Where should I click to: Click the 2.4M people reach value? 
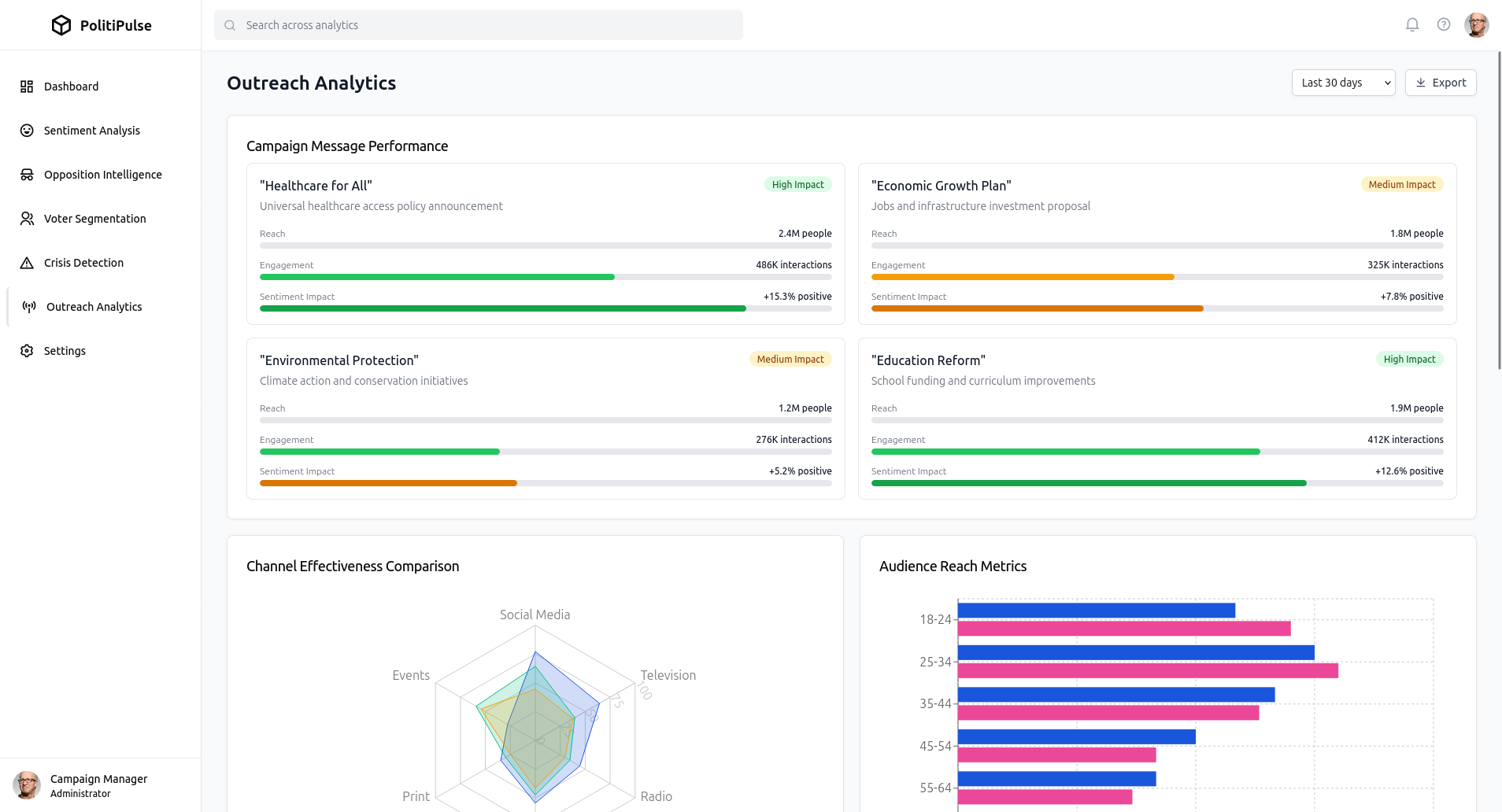coord(805,234)
